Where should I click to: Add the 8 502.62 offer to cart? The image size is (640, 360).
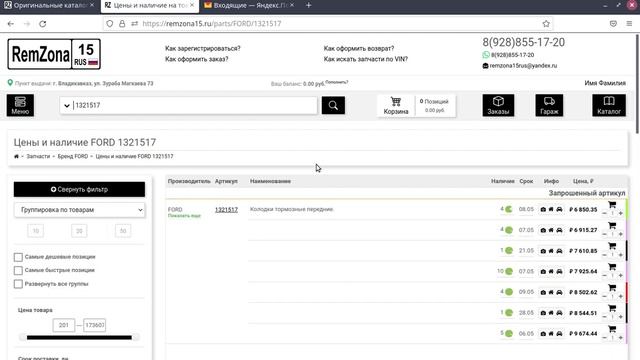612,288
